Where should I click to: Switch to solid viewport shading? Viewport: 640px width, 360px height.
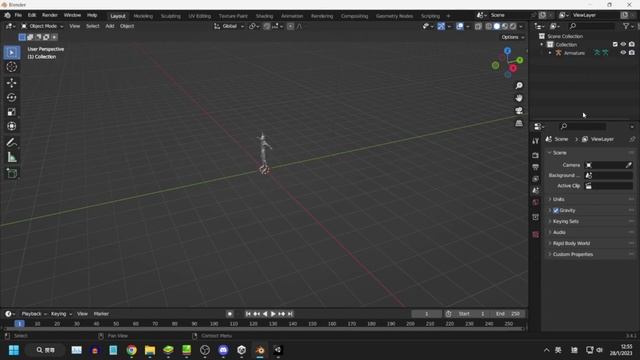(x=497, y=26)
